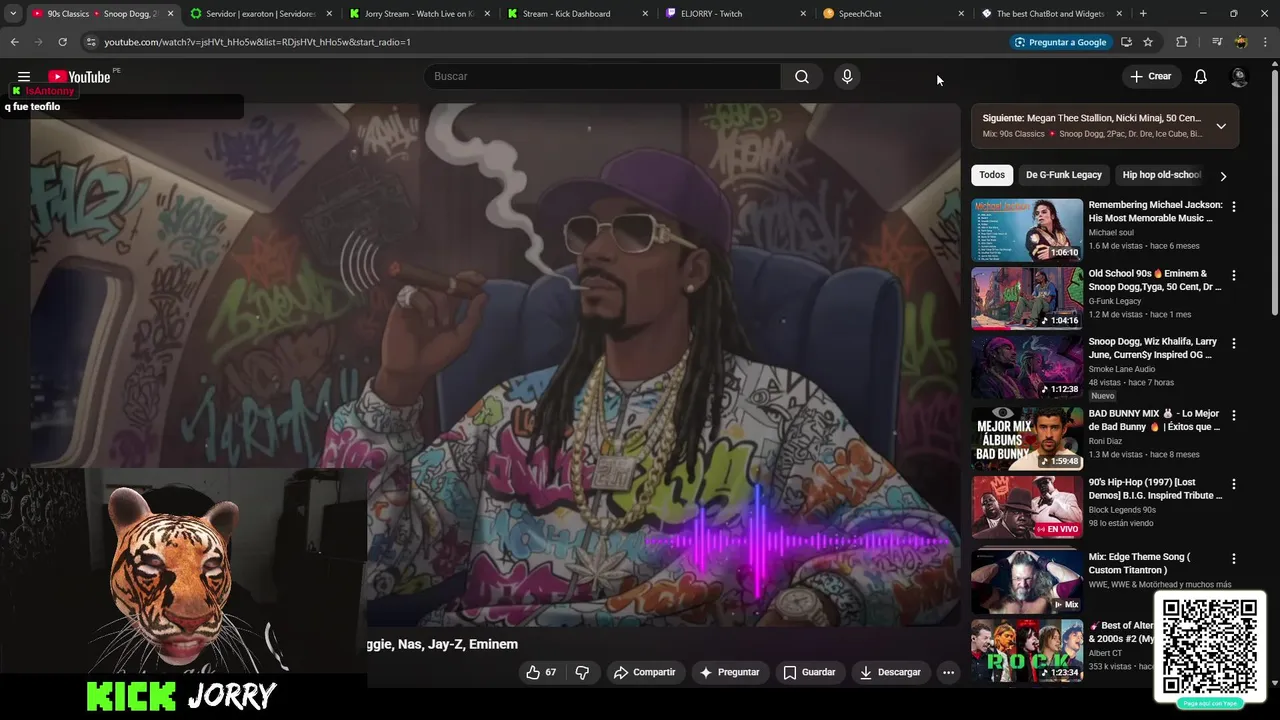Expand the Siguiente mix playlist panel
The image size is (1280, 720).
click(1221, 126)
